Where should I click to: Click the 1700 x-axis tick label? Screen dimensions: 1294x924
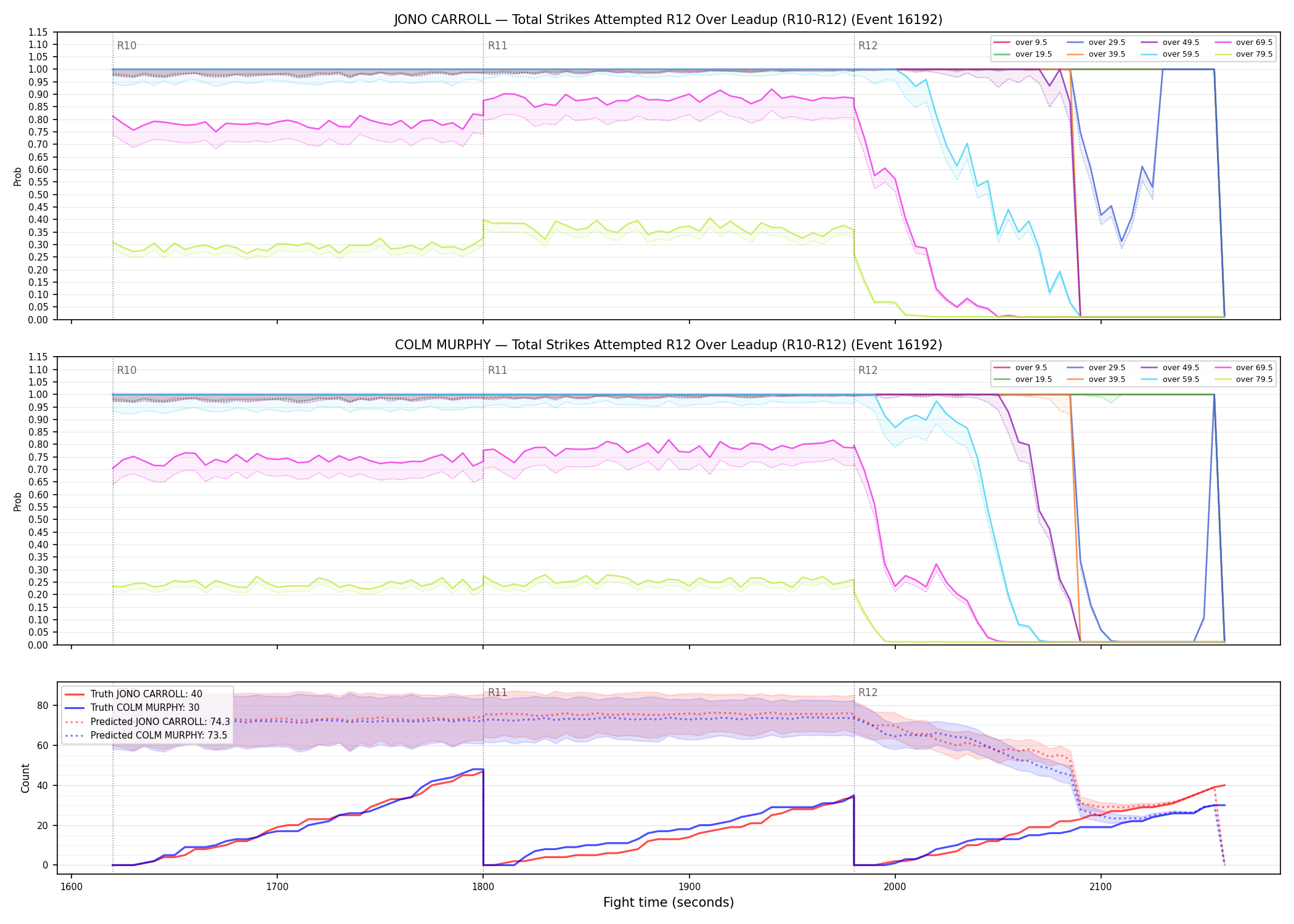coord(277,886)
